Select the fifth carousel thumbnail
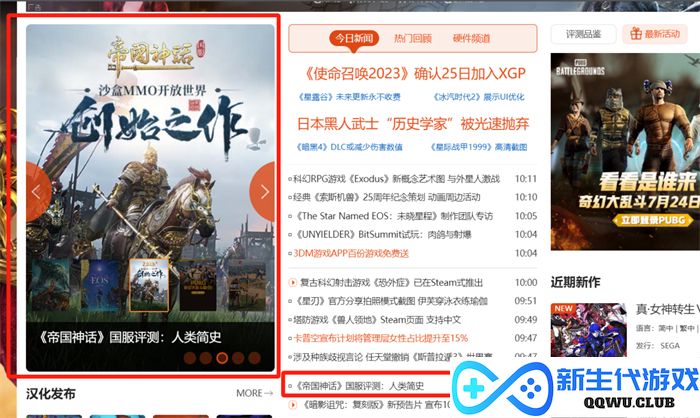 247,285
